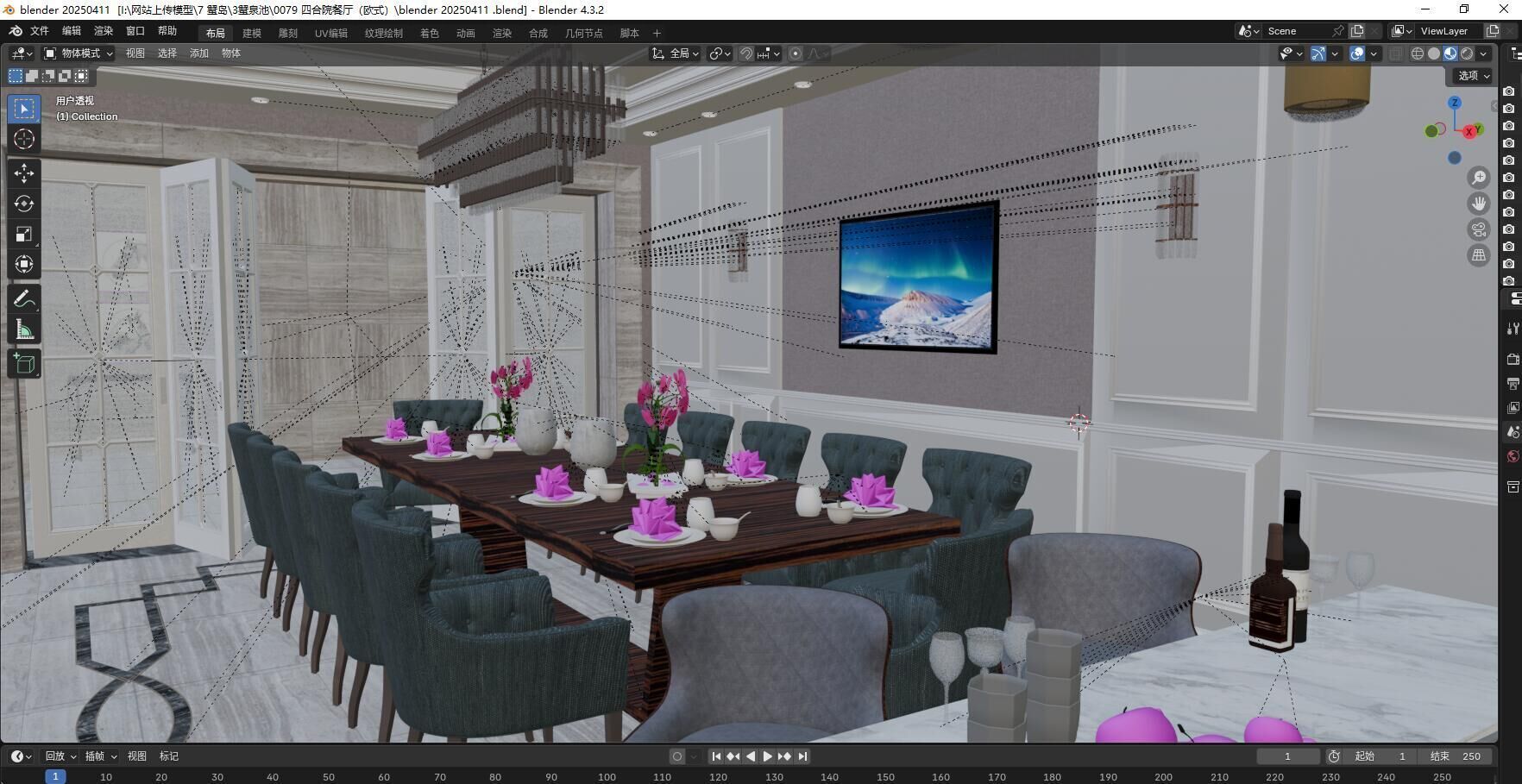This screenshot has height=784, width=1522.
Task: Open the 编辑 menu
Action: pos(72,31)
